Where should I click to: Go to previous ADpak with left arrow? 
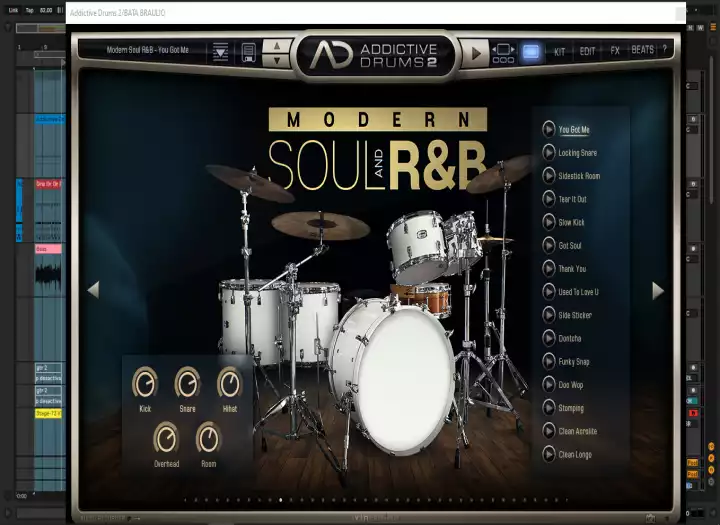[x=94, y=290]
